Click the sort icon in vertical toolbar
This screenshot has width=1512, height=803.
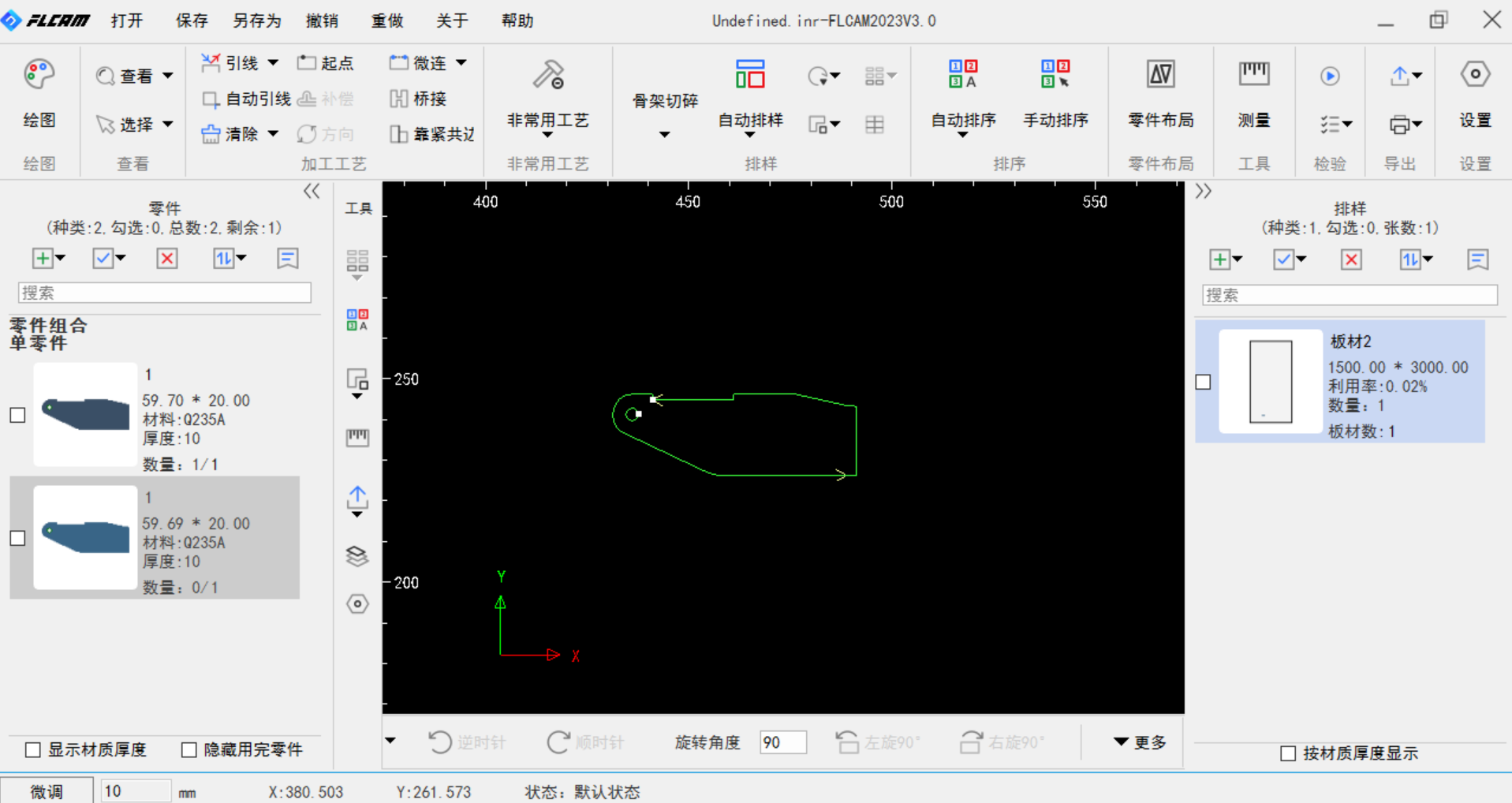coord(357,319)
